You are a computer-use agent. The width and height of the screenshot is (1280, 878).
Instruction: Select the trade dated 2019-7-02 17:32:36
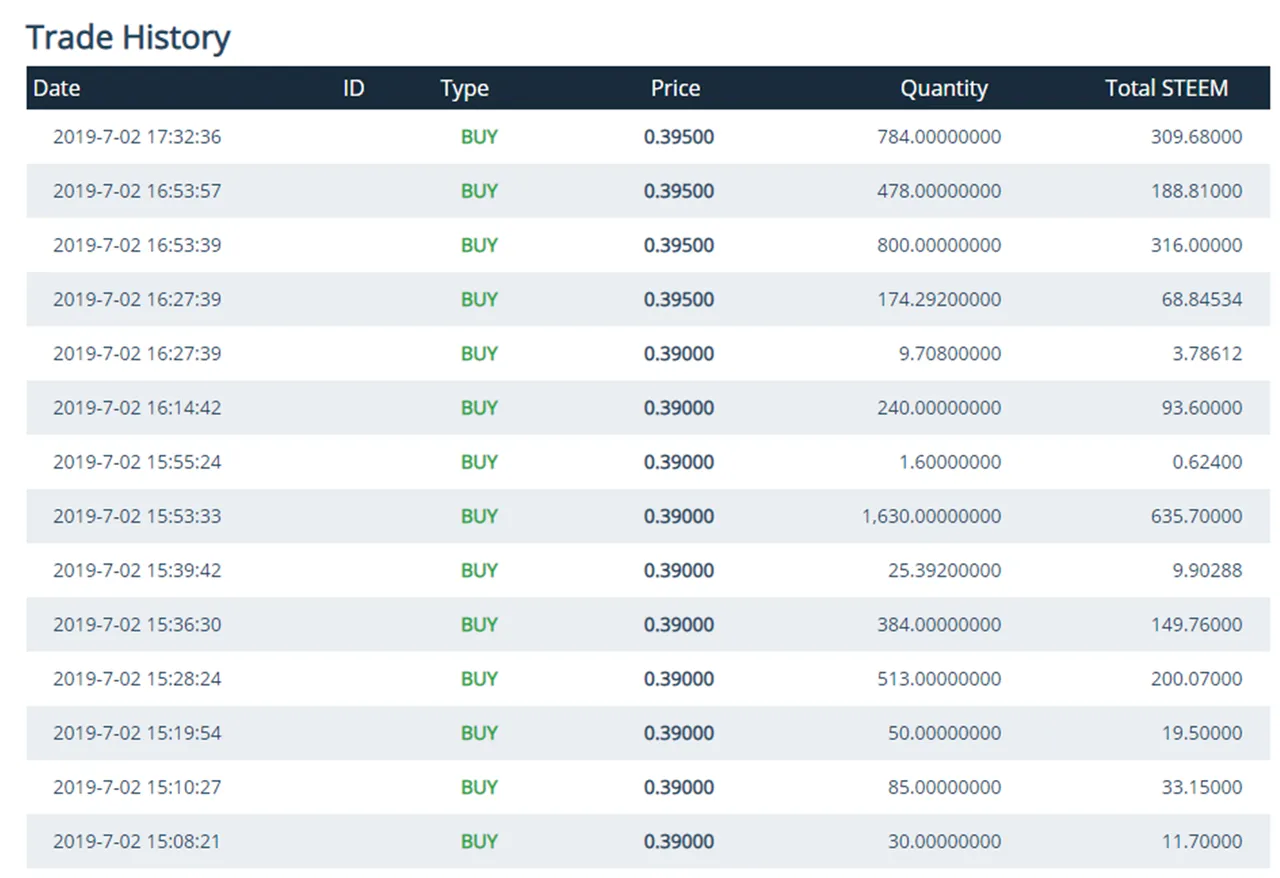[137, 137]
